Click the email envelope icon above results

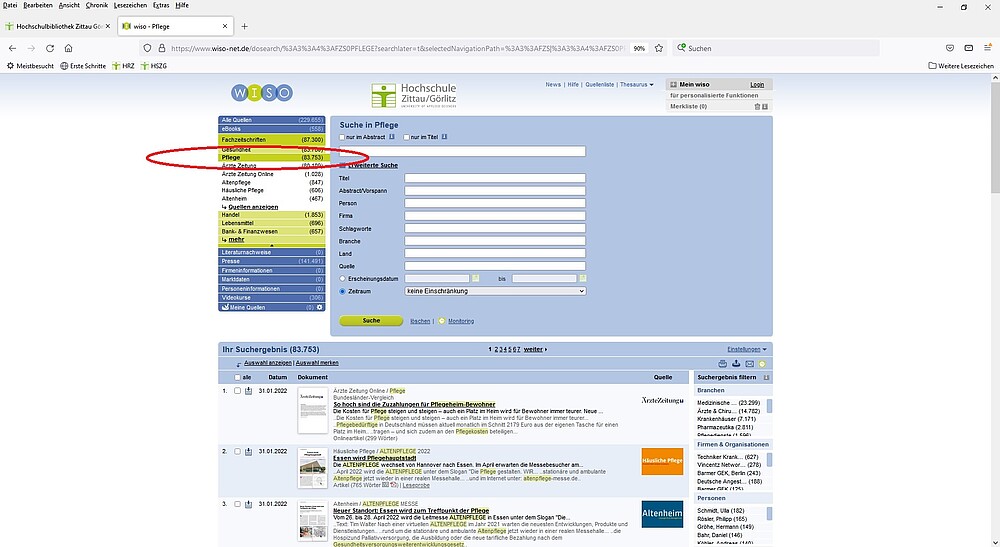coord(749,364)
